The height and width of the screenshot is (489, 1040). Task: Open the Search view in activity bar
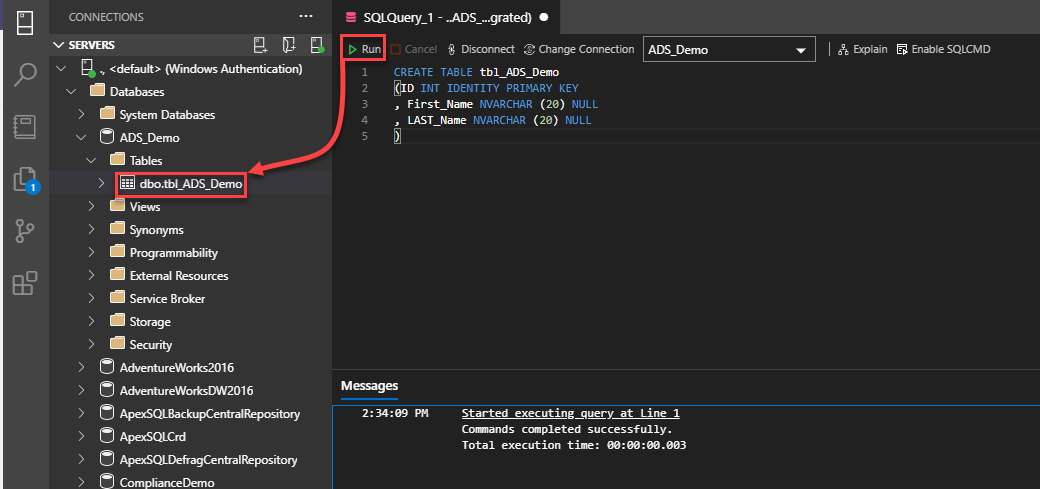tap(25, 73)
